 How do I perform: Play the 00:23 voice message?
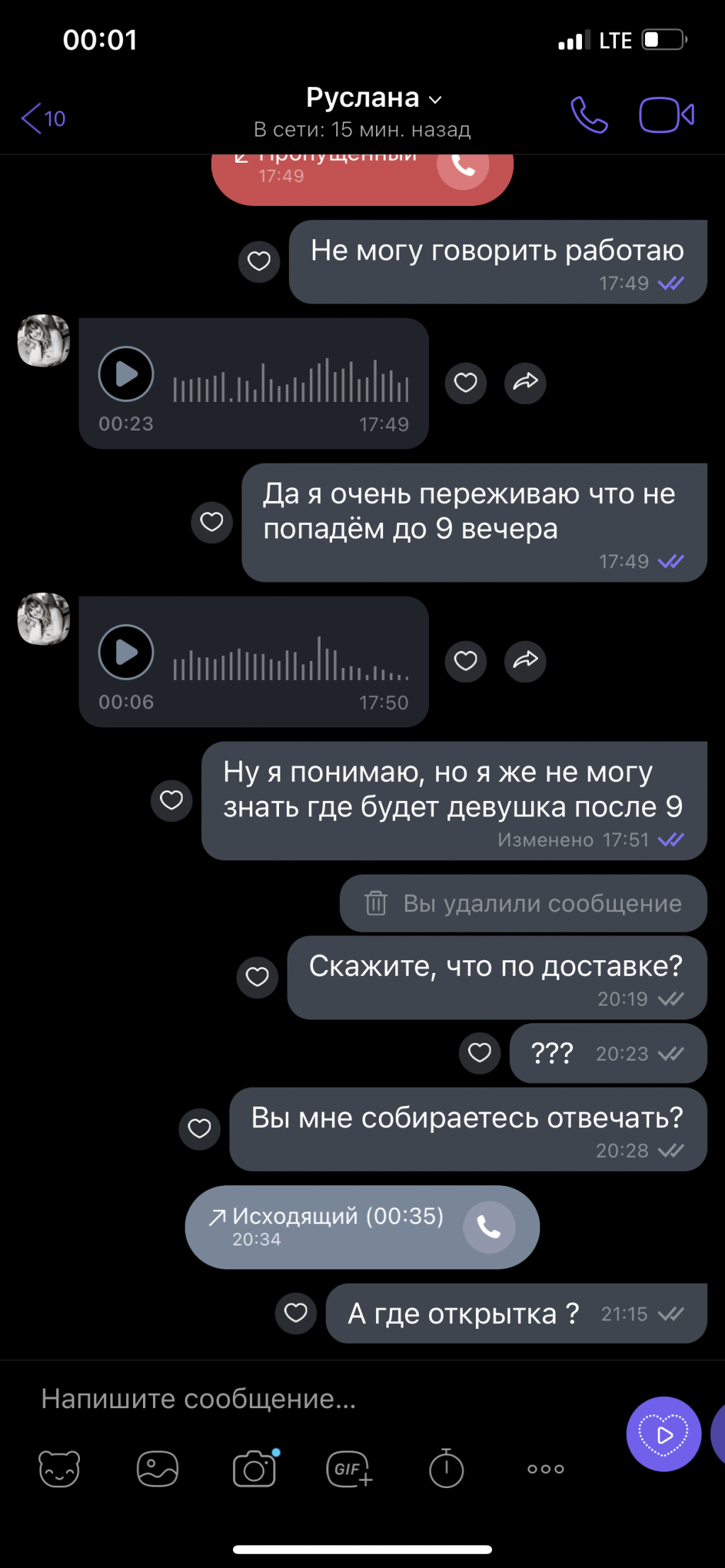[x=126, y=374]
